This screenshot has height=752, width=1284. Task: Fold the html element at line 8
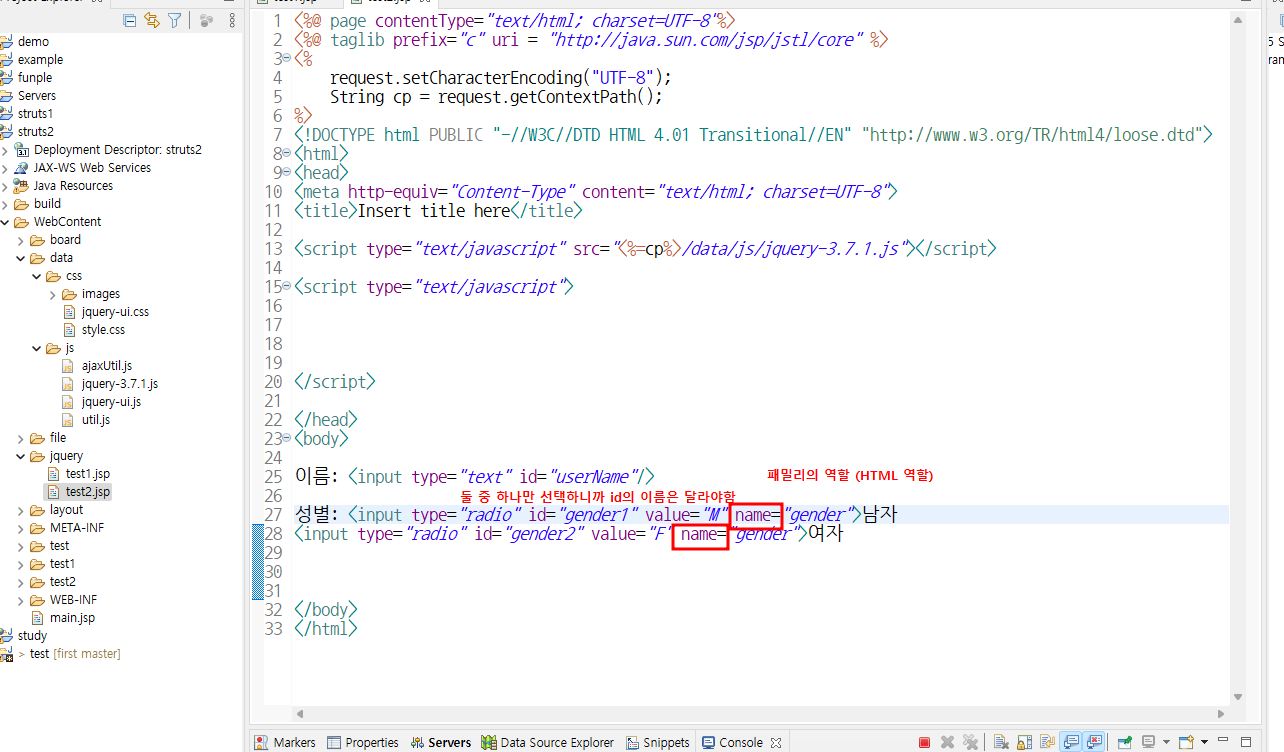[x=287, y=154]
